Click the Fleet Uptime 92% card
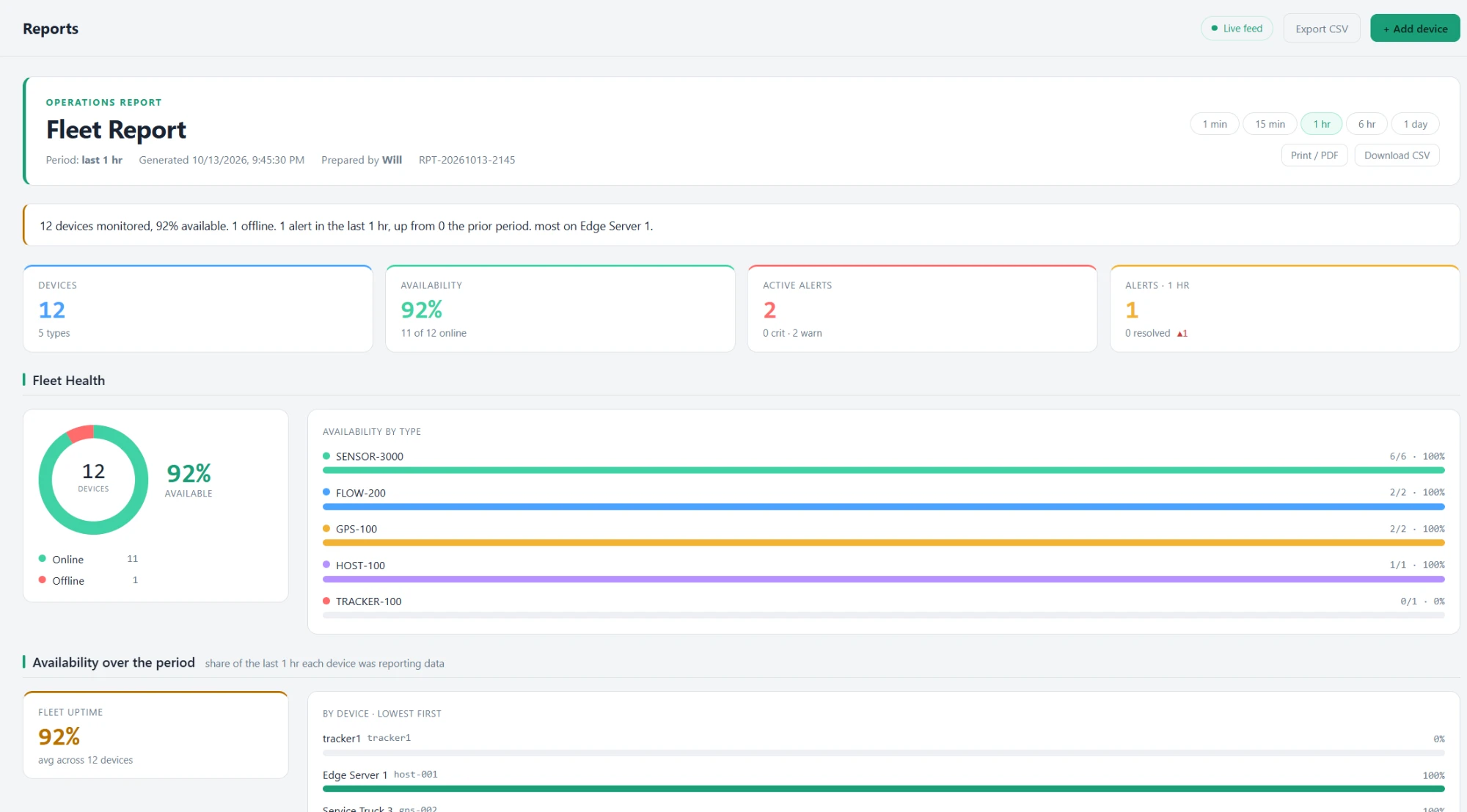 [156, 735]
